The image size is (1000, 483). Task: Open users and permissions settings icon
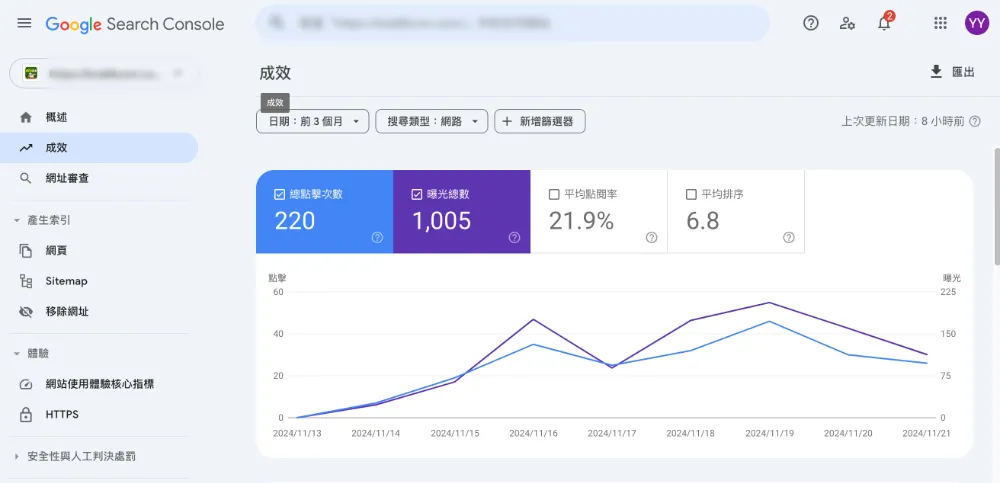click(x=847, y=23)
